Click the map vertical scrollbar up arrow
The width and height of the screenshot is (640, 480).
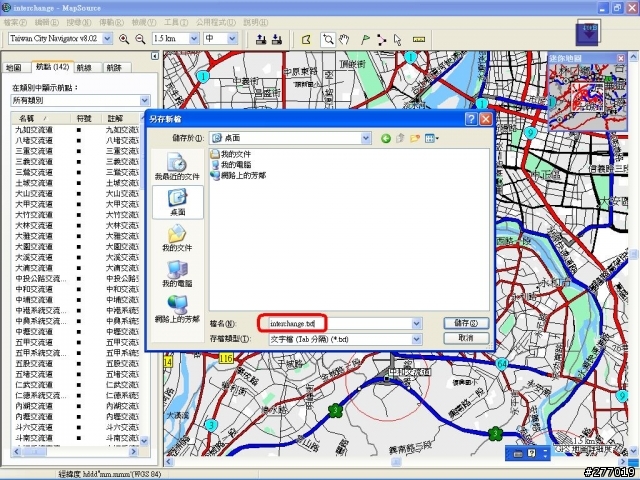634,56
